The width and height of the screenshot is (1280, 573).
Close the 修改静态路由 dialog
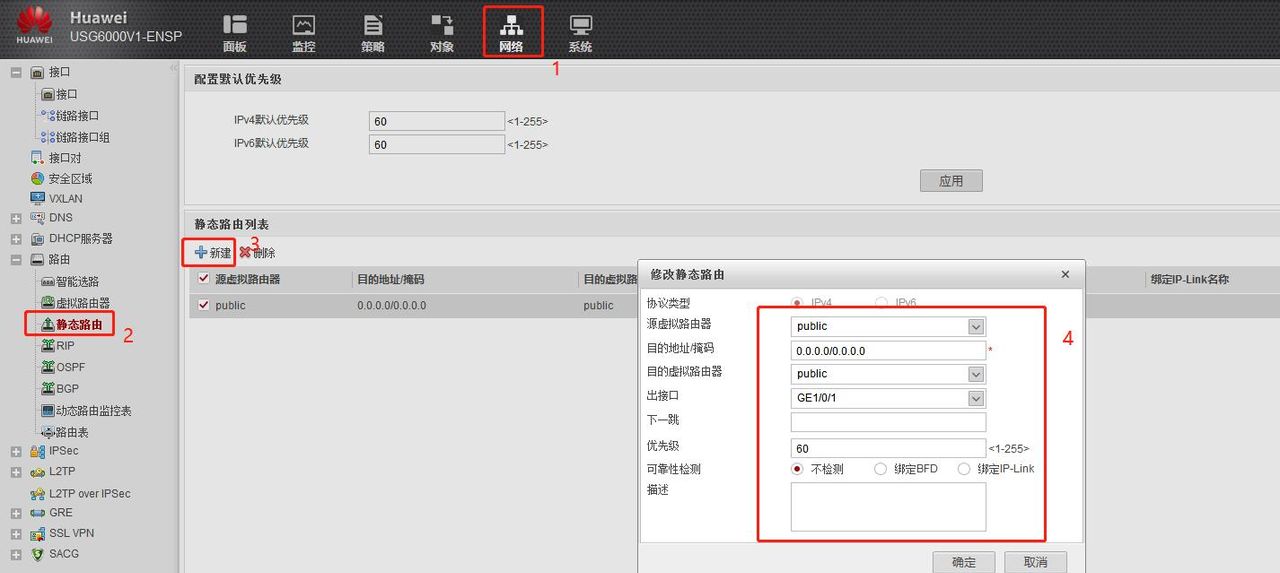pyautogui.click(x=1065, y=274)
